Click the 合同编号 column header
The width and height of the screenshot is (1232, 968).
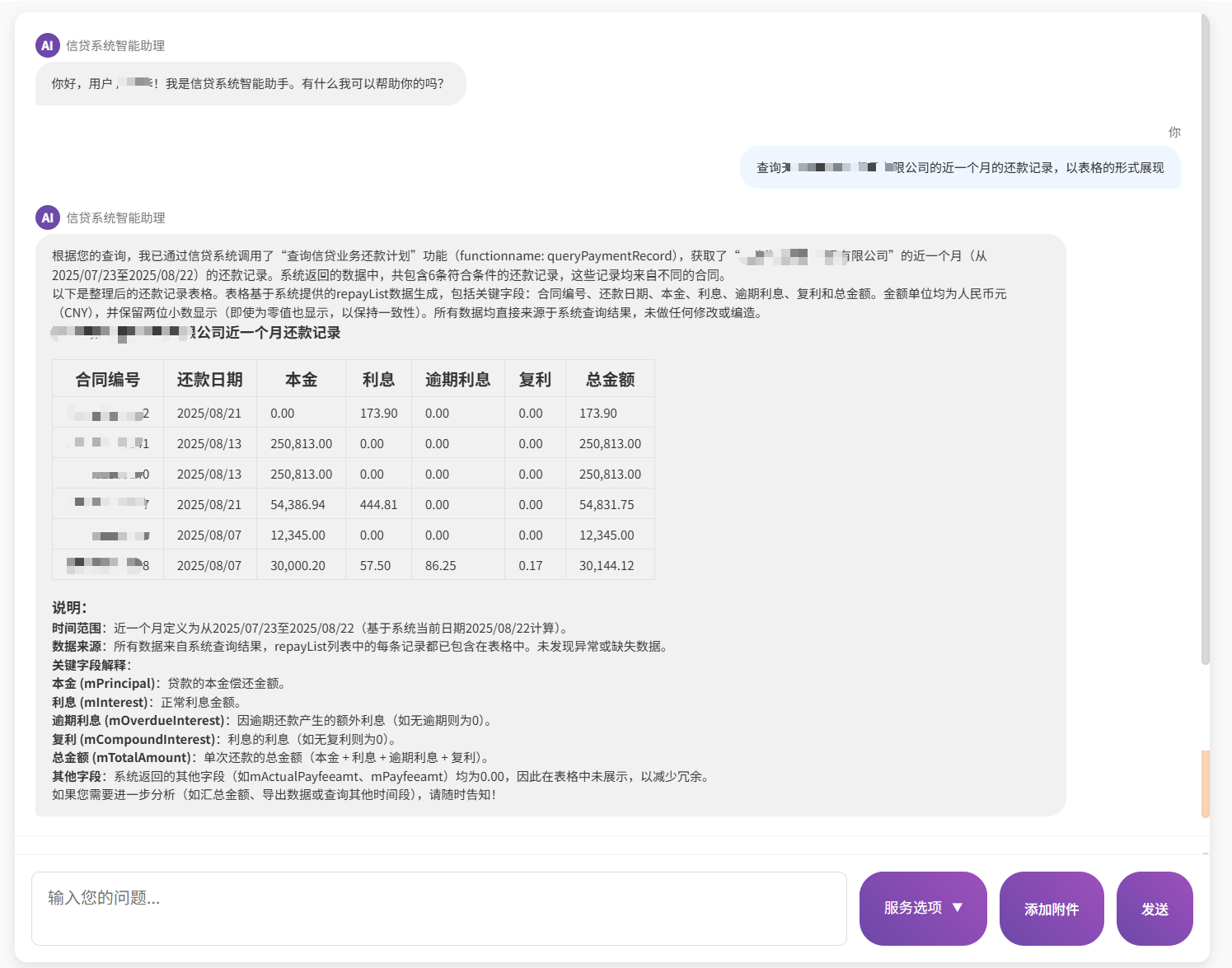click(108, 379)
